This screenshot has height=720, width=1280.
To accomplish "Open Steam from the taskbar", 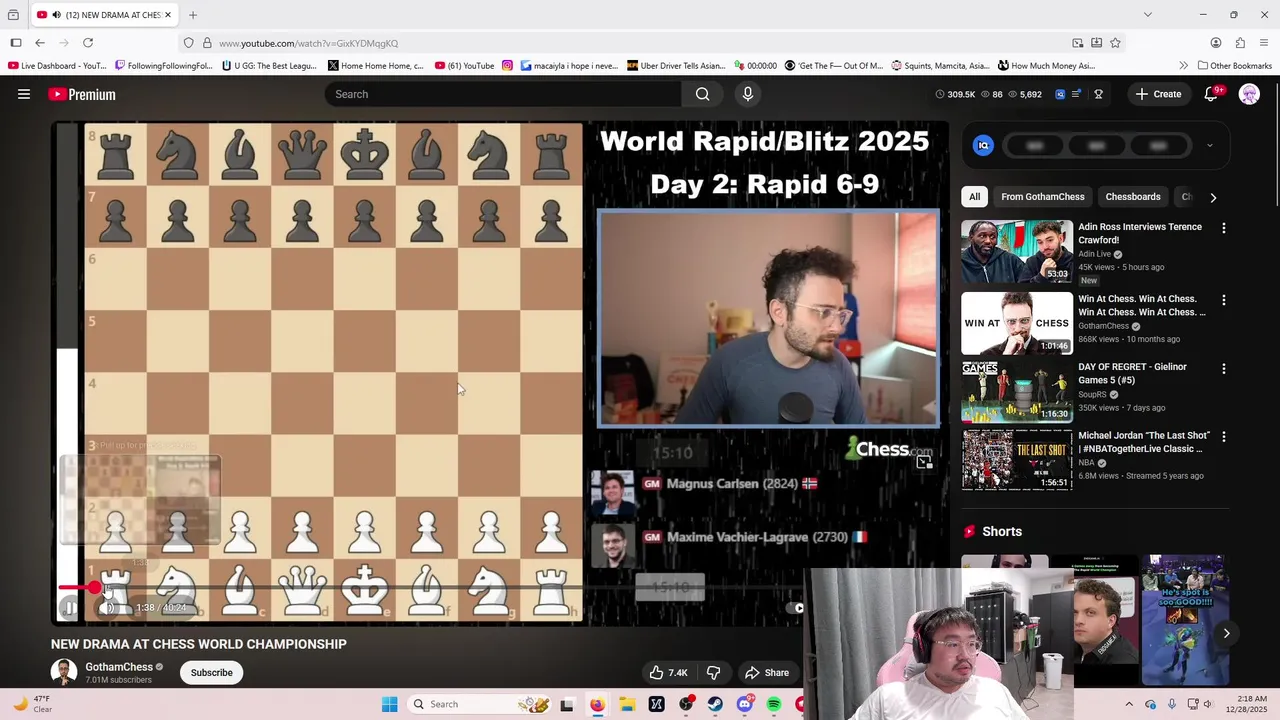I will (715, 704).
